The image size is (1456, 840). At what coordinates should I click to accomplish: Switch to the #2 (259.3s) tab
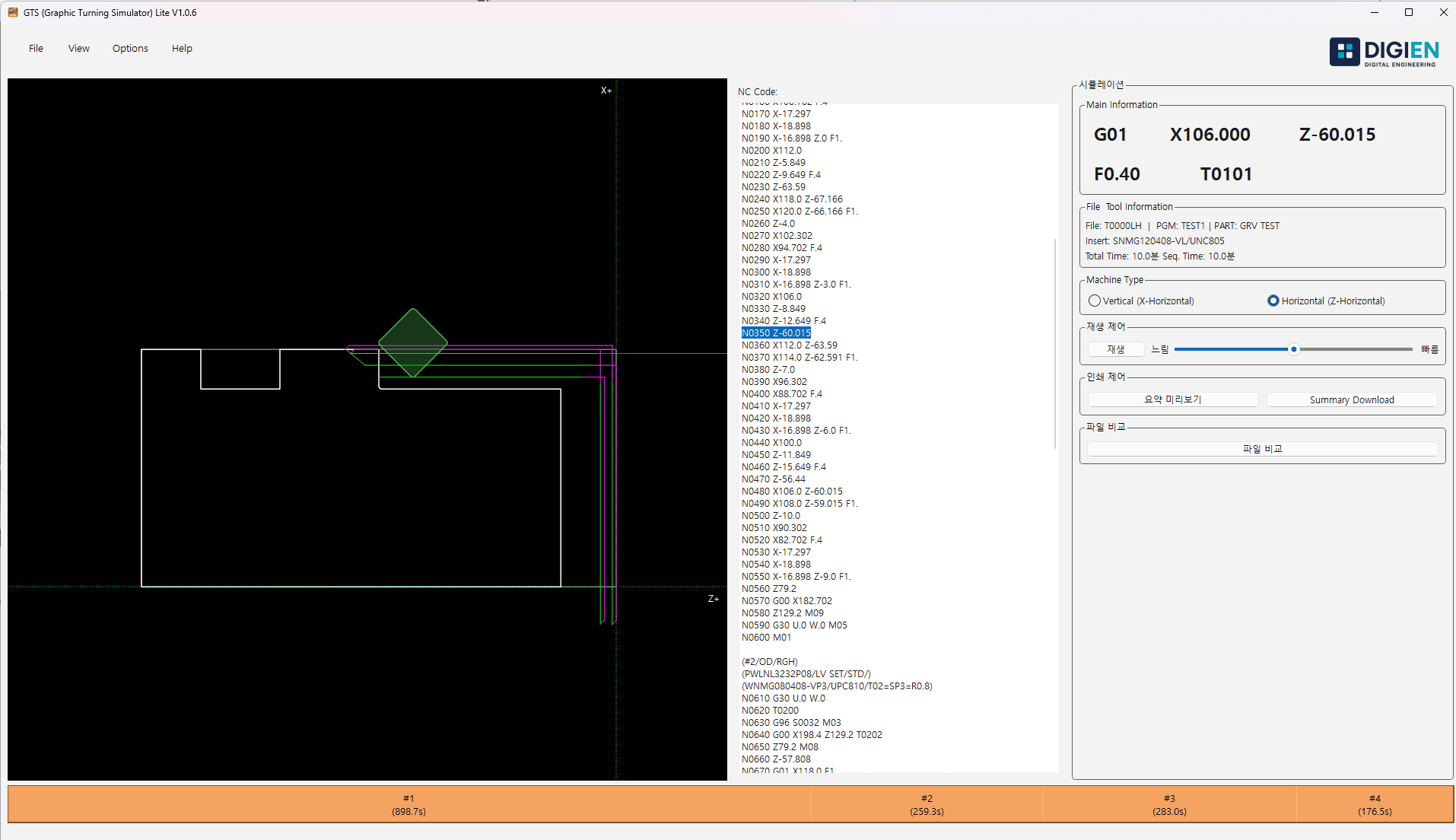coord(927,804)
